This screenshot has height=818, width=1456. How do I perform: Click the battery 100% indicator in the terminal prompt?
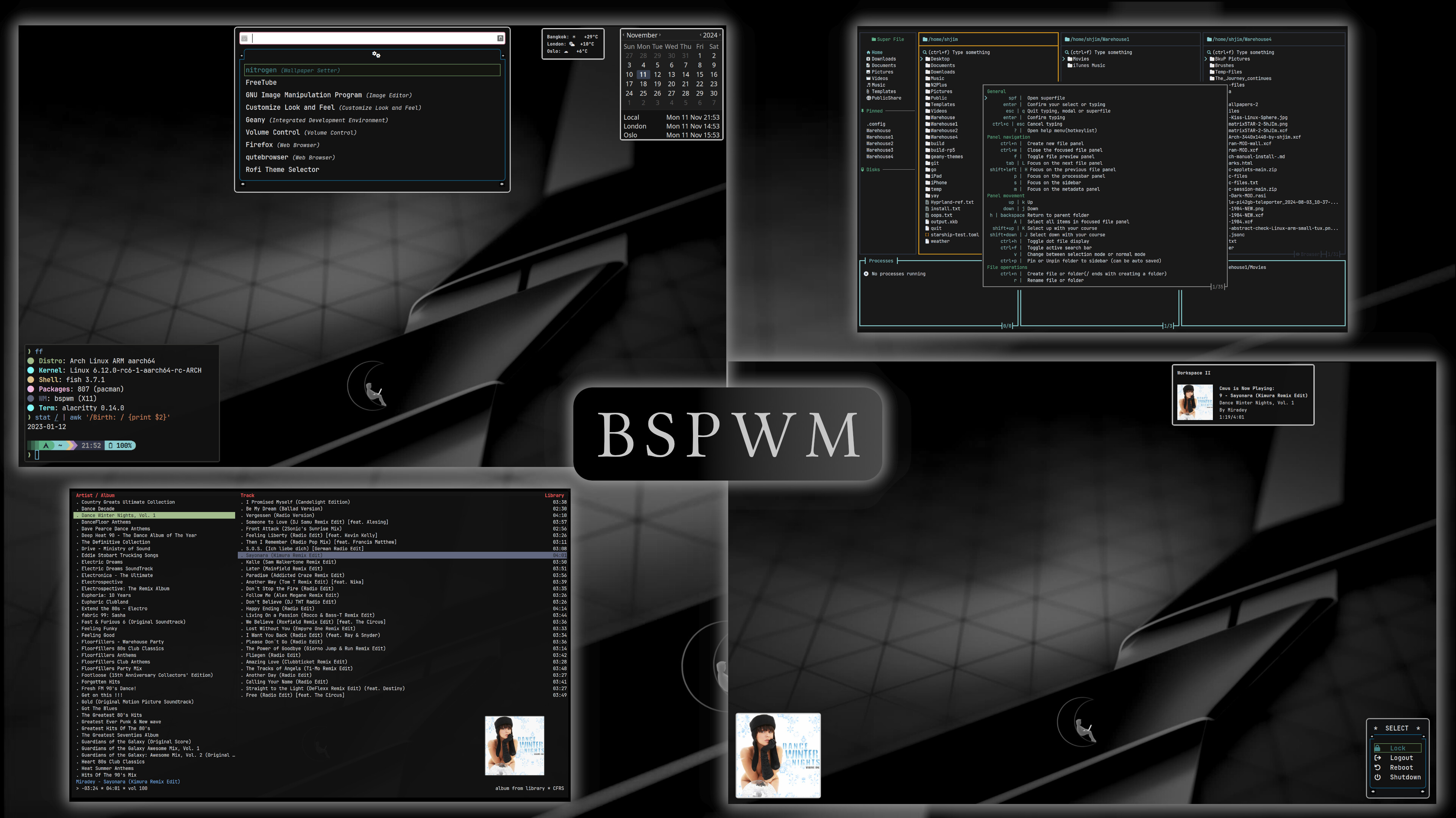[120, 445]
